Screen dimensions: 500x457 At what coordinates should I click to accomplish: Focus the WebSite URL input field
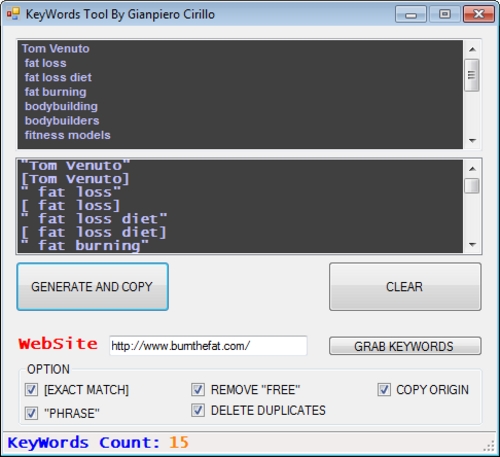coord(208,346)
